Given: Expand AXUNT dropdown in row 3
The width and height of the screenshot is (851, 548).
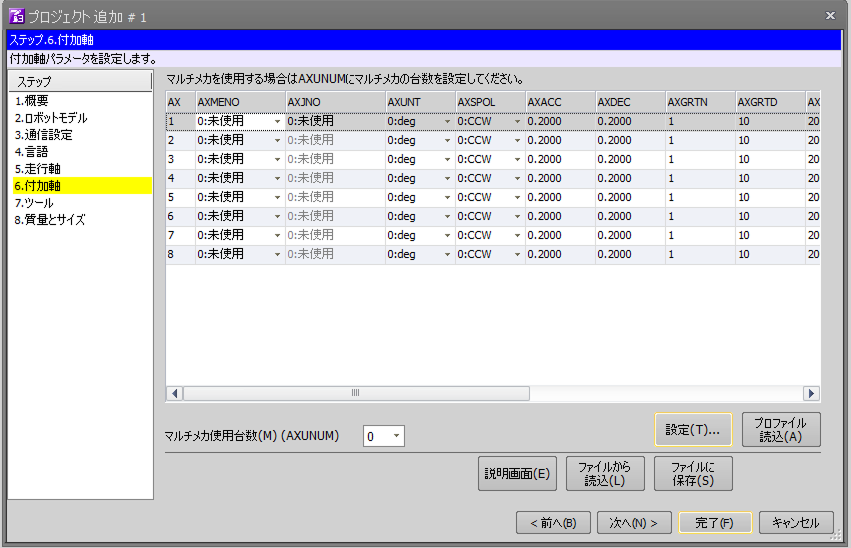Looking at the screenshot, I should [x=447, y=159].
